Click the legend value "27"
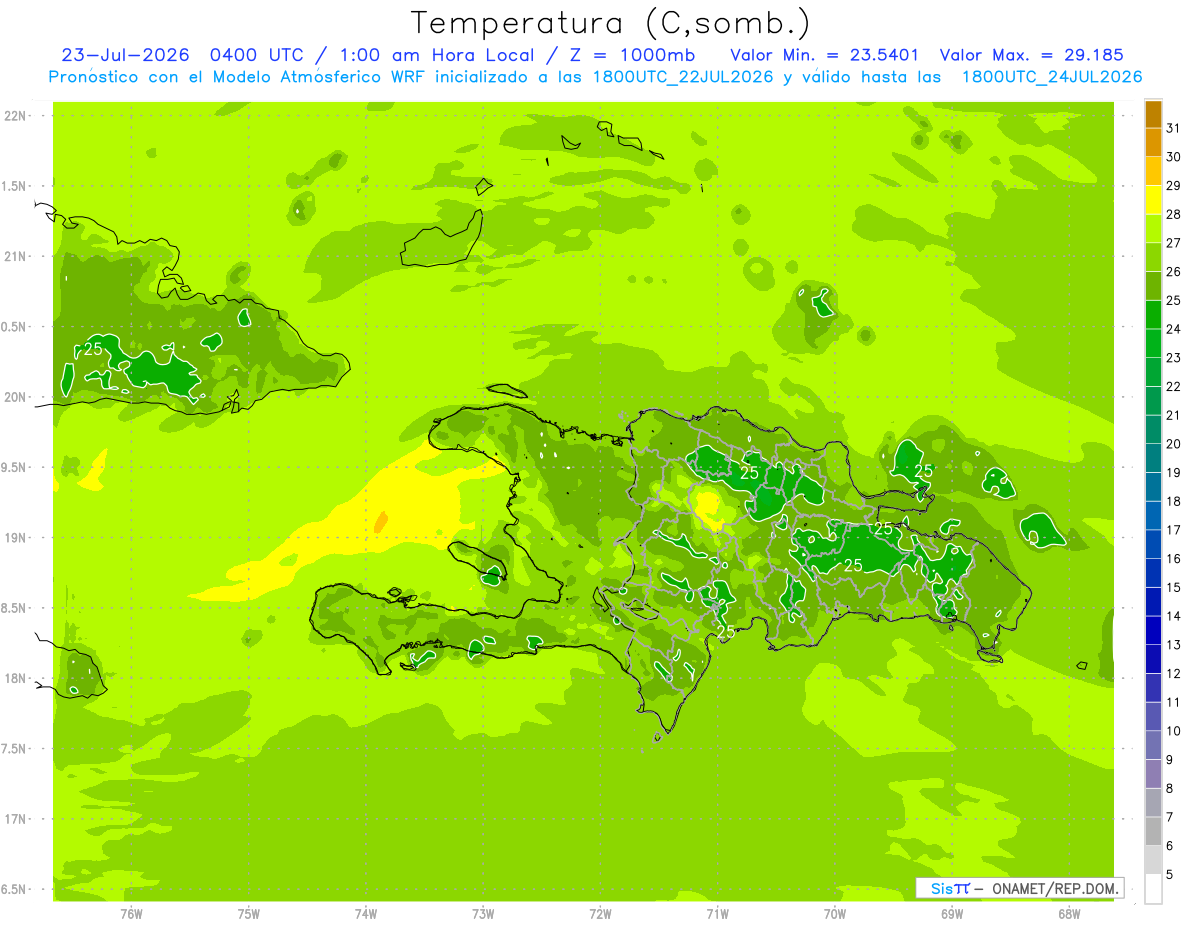Screen dimensions: 1200x927 click(1174, 243)
